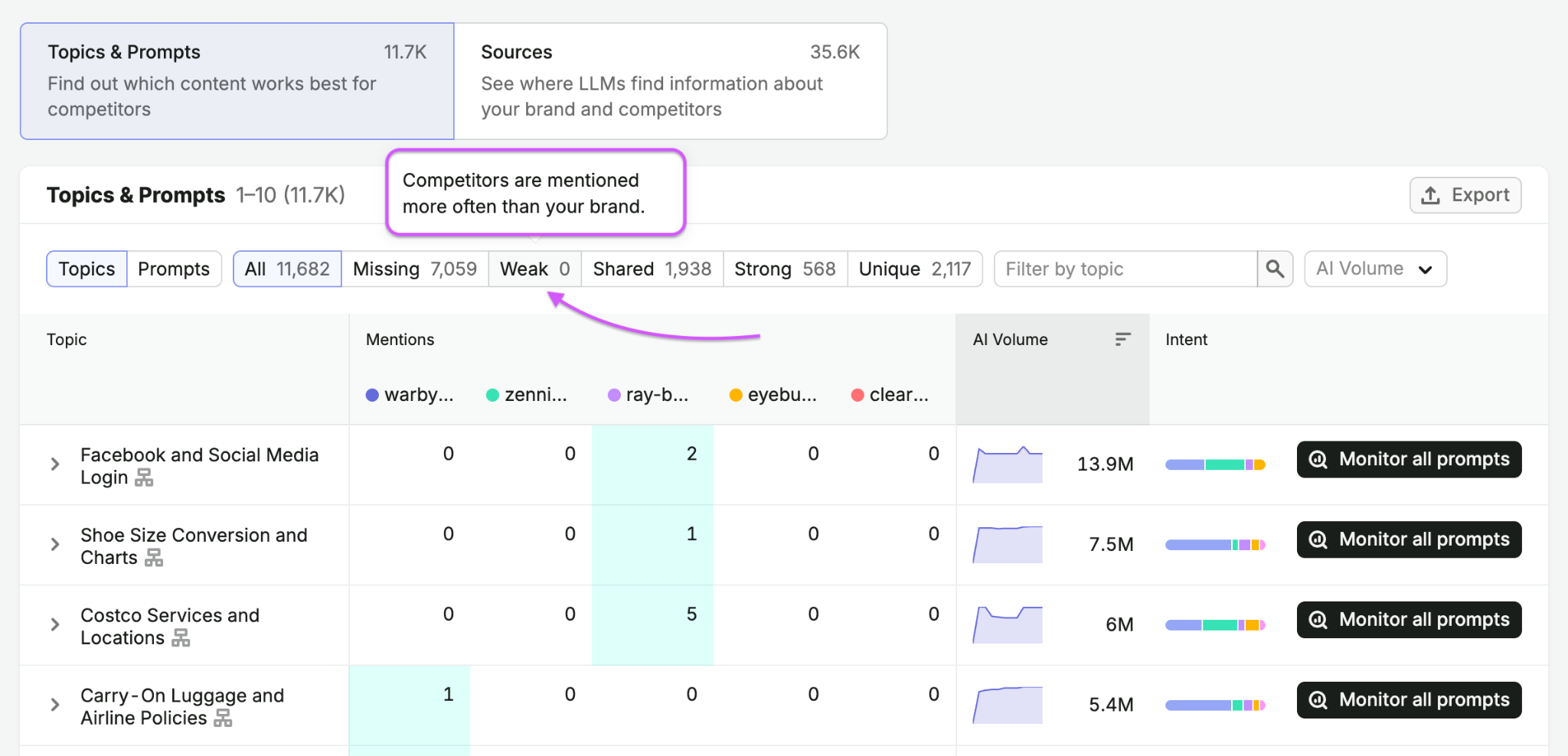This screenshot has width=1568, height=756.
Task: Click the eyebu... column label
Action: 782,395
